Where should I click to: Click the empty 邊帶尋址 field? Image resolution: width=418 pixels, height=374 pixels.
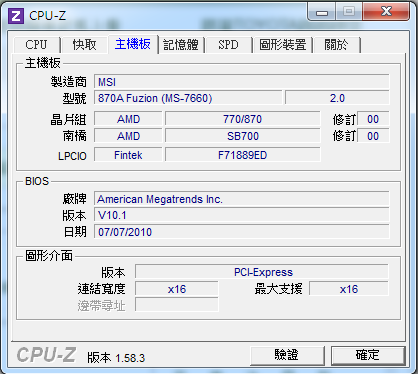(177, 305)
